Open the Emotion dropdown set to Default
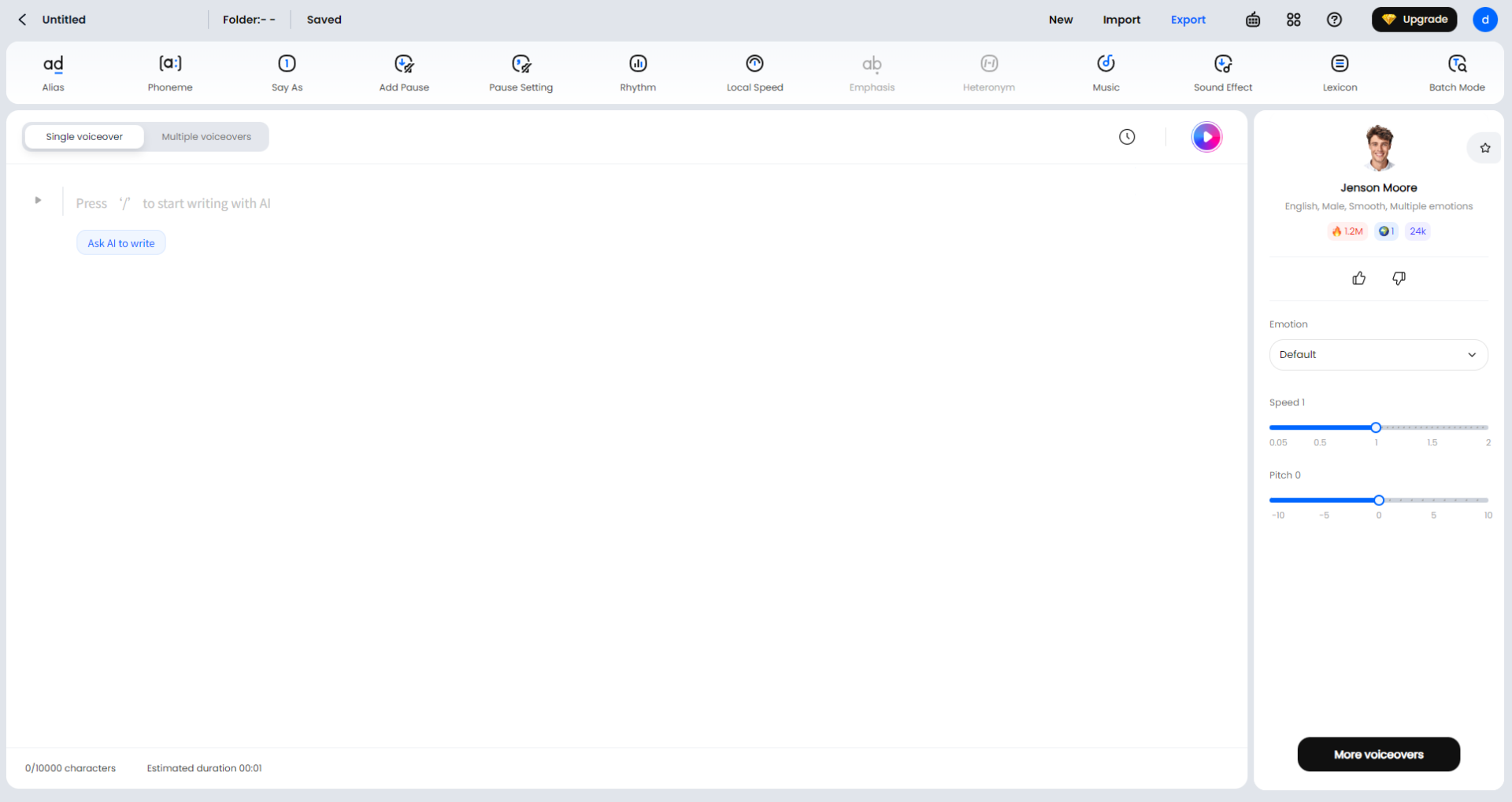 pos(1378,355)
